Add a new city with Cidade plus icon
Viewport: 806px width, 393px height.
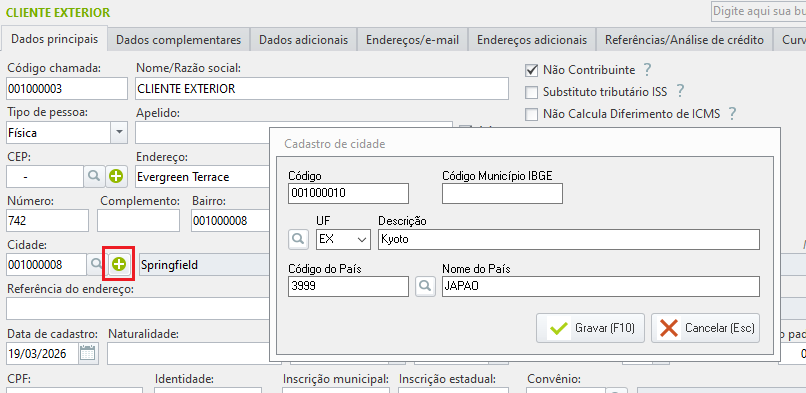coord(119,265)
